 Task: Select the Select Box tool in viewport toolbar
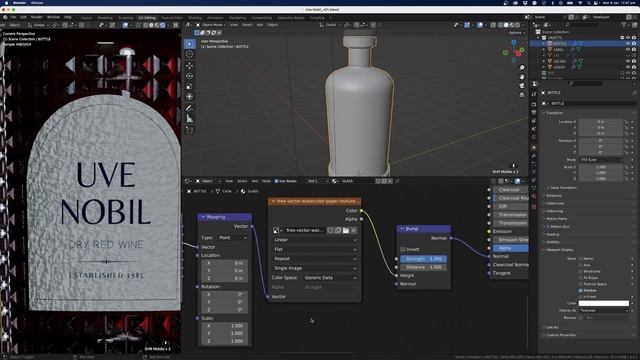click(x=189, y=44)
